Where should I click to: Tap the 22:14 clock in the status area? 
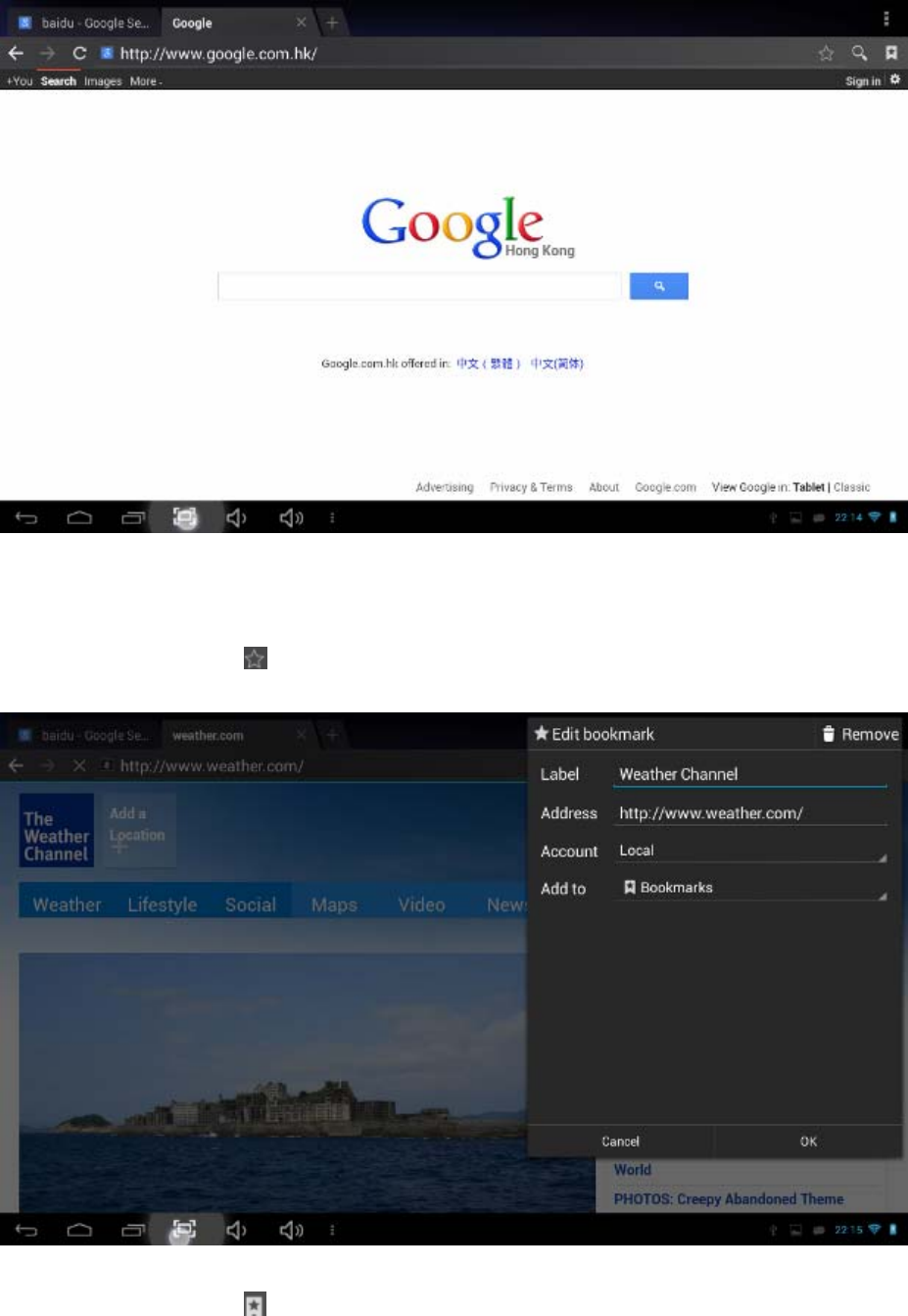[848, 517]
